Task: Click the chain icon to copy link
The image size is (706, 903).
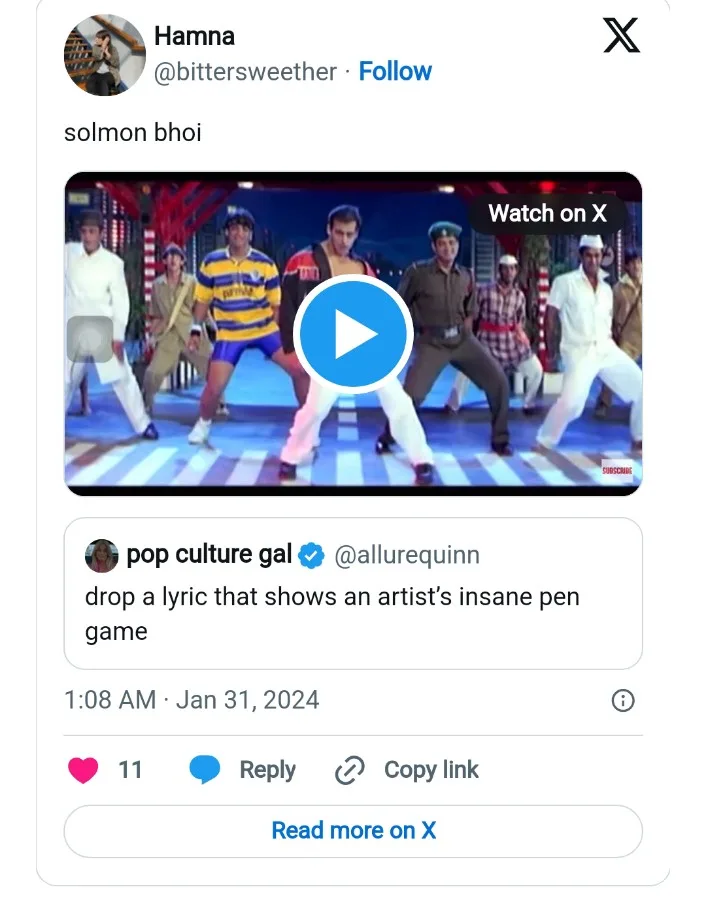Action: pyautogui.click(x=349, y=771)
